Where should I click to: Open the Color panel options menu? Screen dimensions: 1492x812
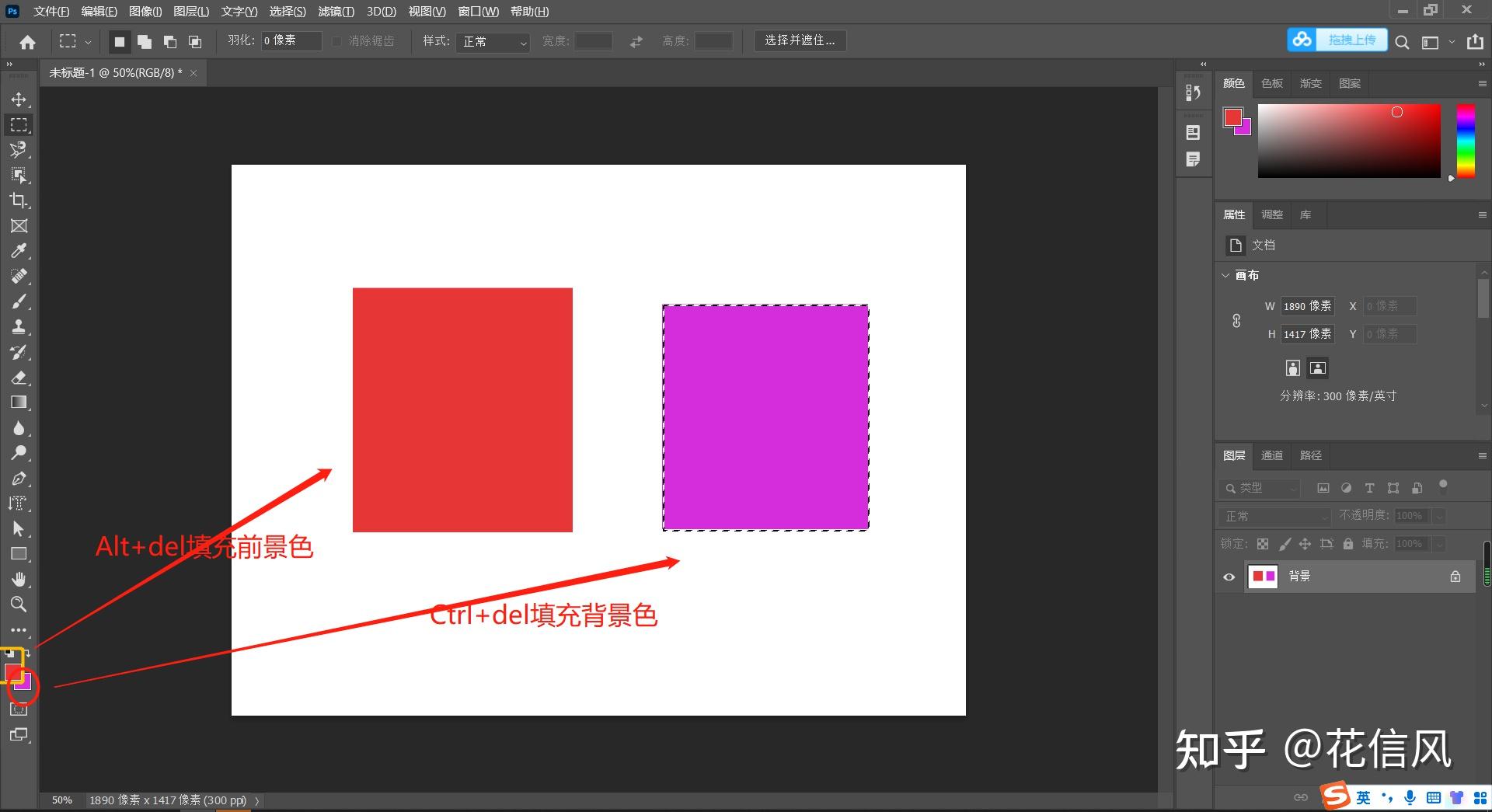(x=1482, y=83)
